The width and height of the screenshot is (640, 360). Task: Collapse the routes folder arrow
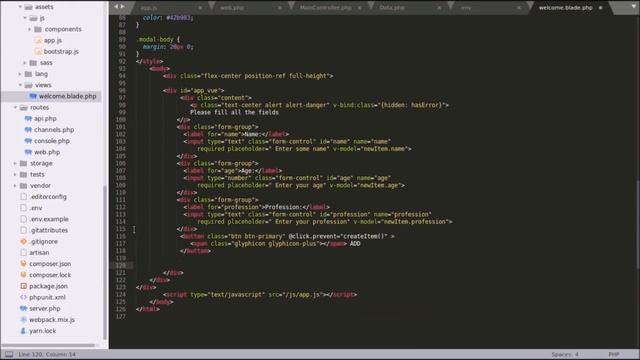pyautogui.click(x=15, y=107)
